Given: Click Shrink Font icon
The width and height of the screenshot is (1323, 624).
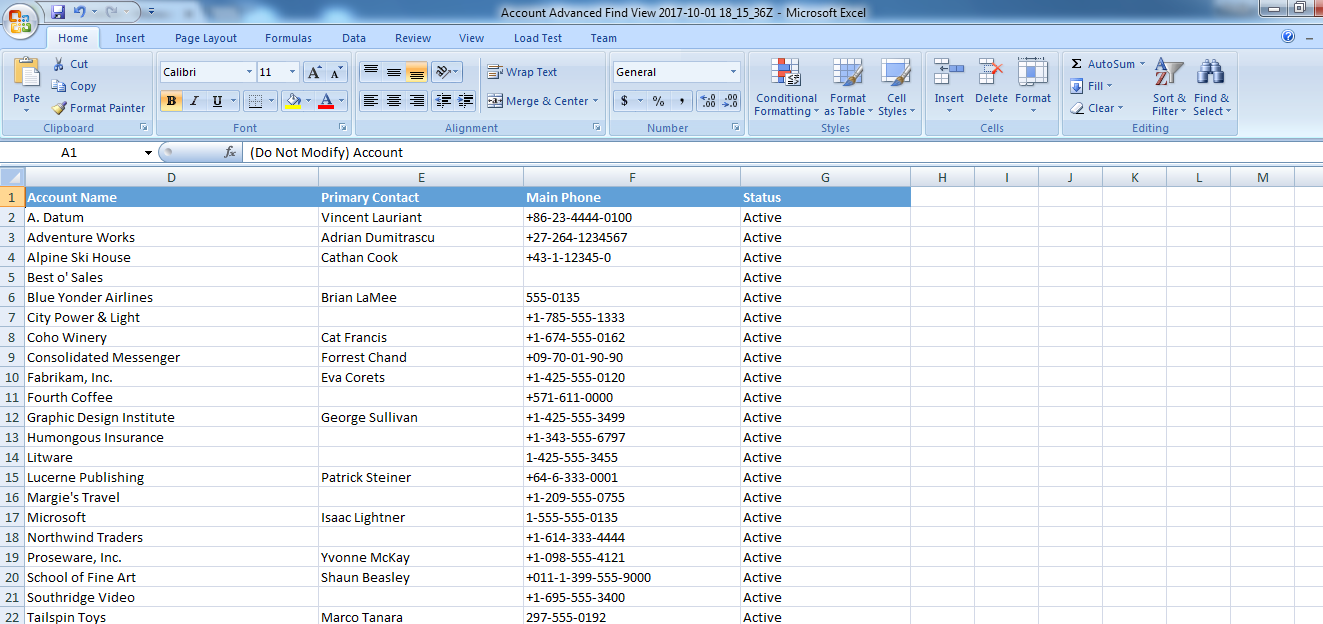Looking at the screenshot, I should 336,72.
